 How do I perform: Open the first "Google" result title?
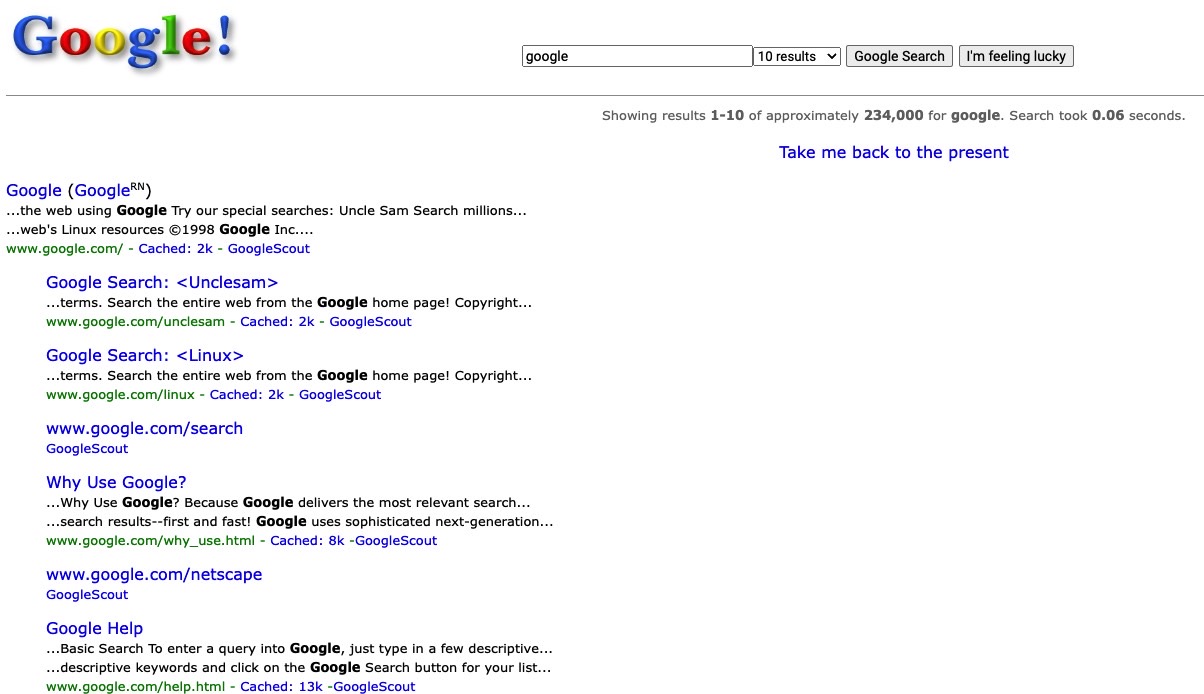pyautogui.click(x=34, y=190)
